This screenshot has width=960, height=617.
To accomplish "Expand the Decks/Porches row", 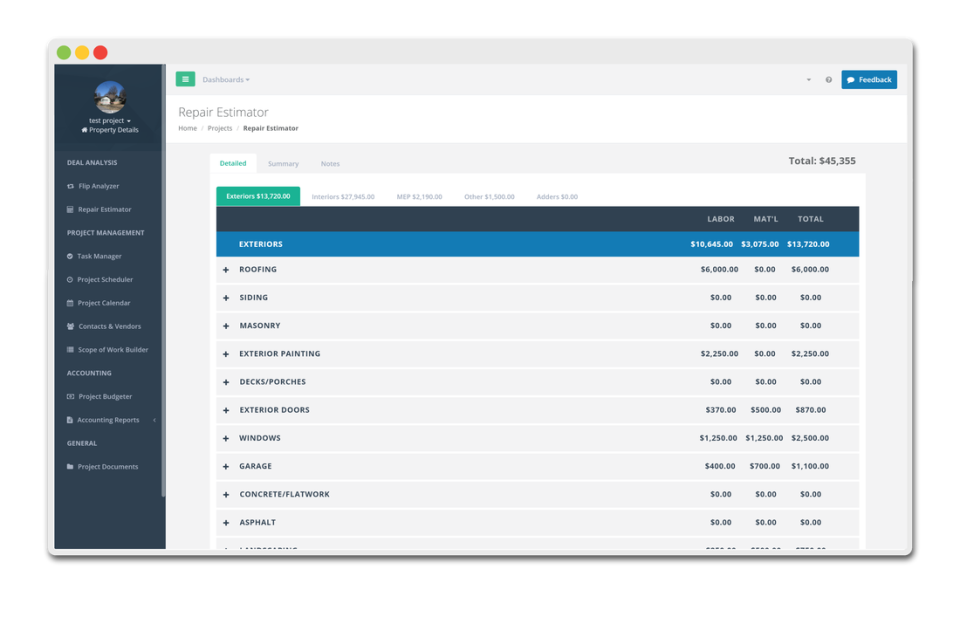I will point(226,383).
